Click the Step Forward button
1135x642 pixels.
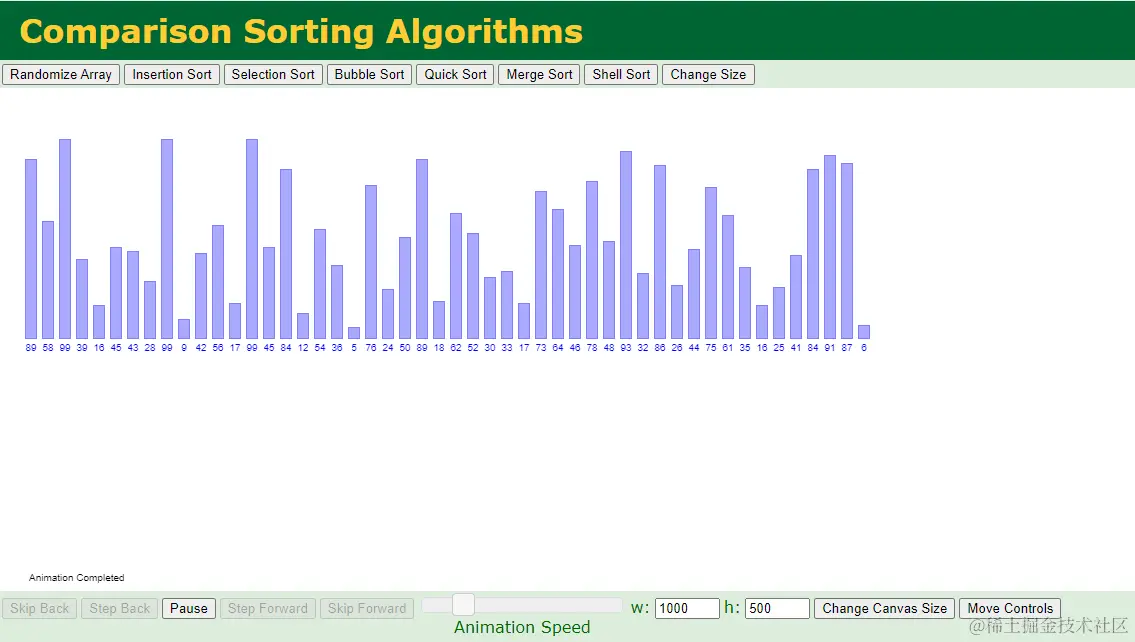(x=268, y=608)
